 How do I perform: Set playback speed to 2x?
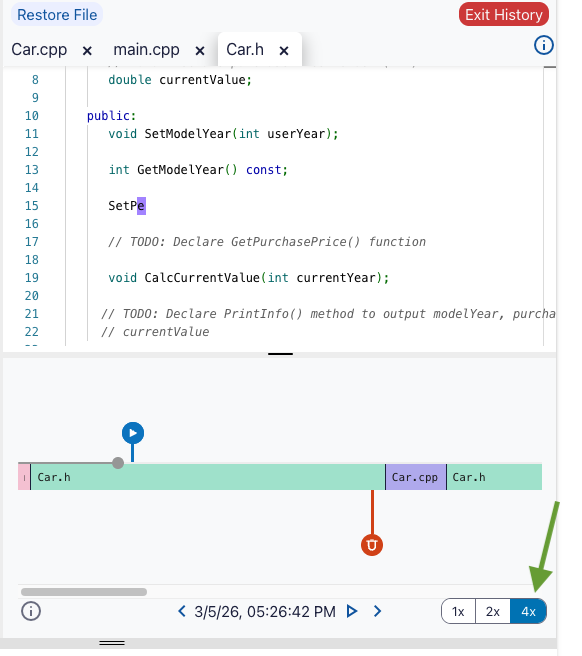[493, 612]
